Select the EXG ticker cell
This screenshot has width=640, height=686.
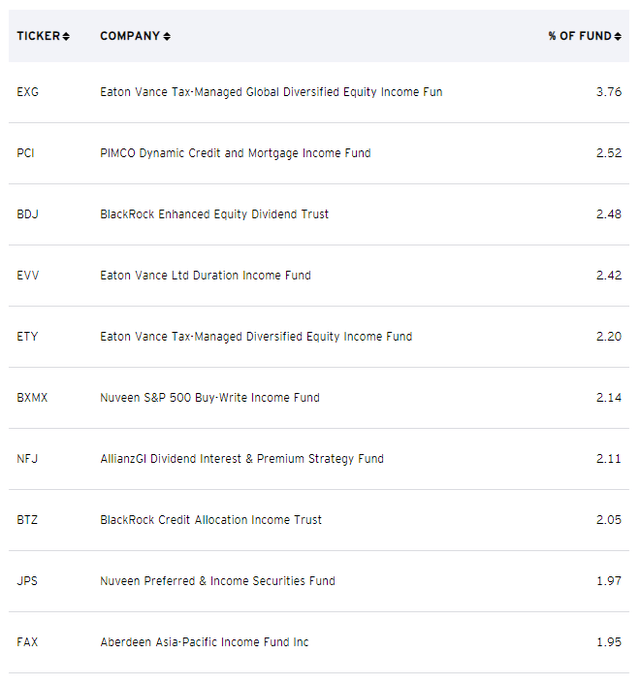pos(28,92)
